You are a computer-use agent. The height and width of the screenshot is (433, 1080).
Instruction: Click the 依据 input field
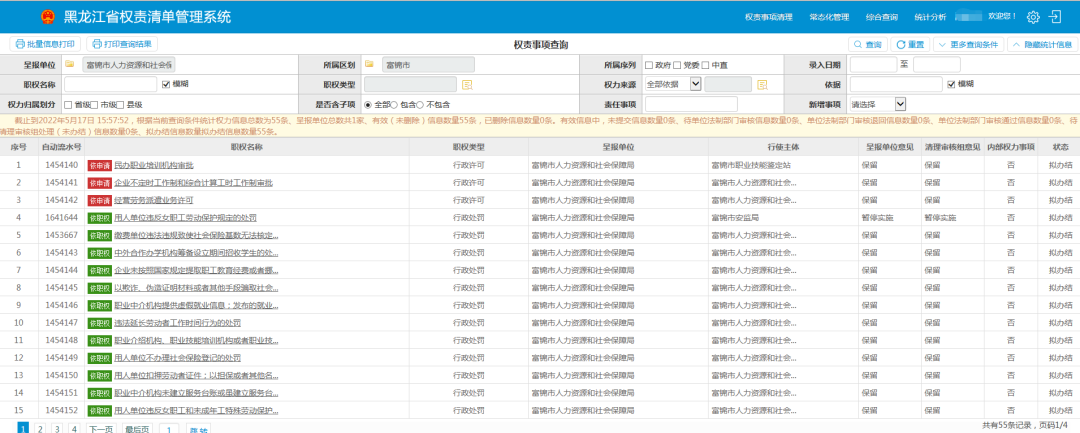(x=896, y=84)
